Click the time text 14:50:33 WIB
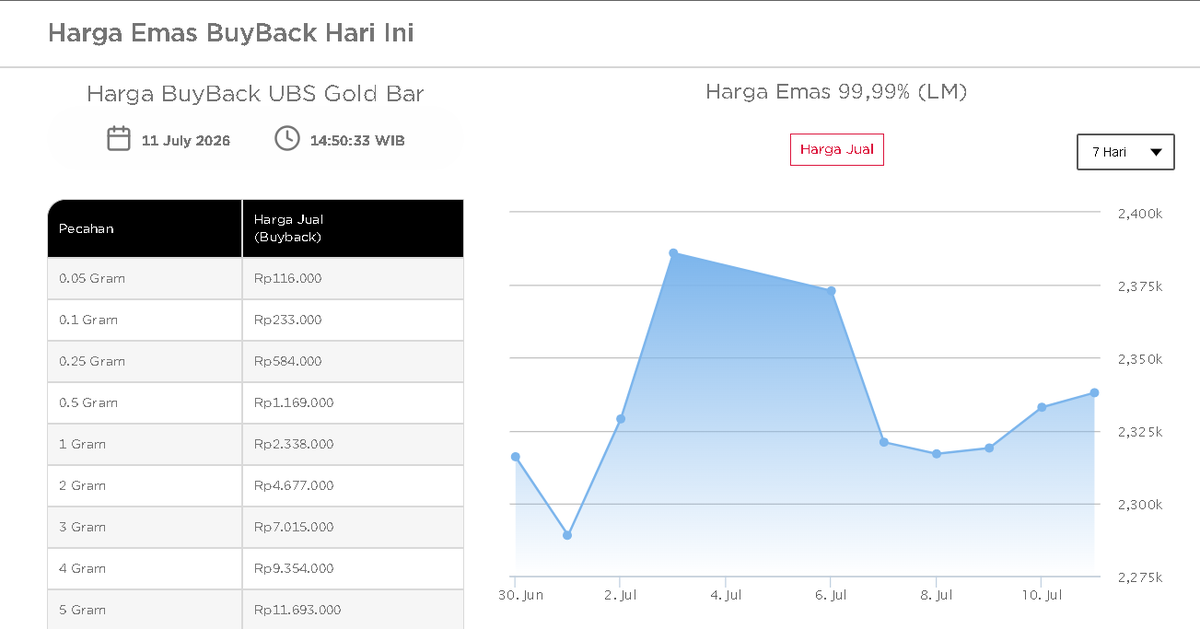Screen dimensions: 1200x629 (x=357, y=140)
